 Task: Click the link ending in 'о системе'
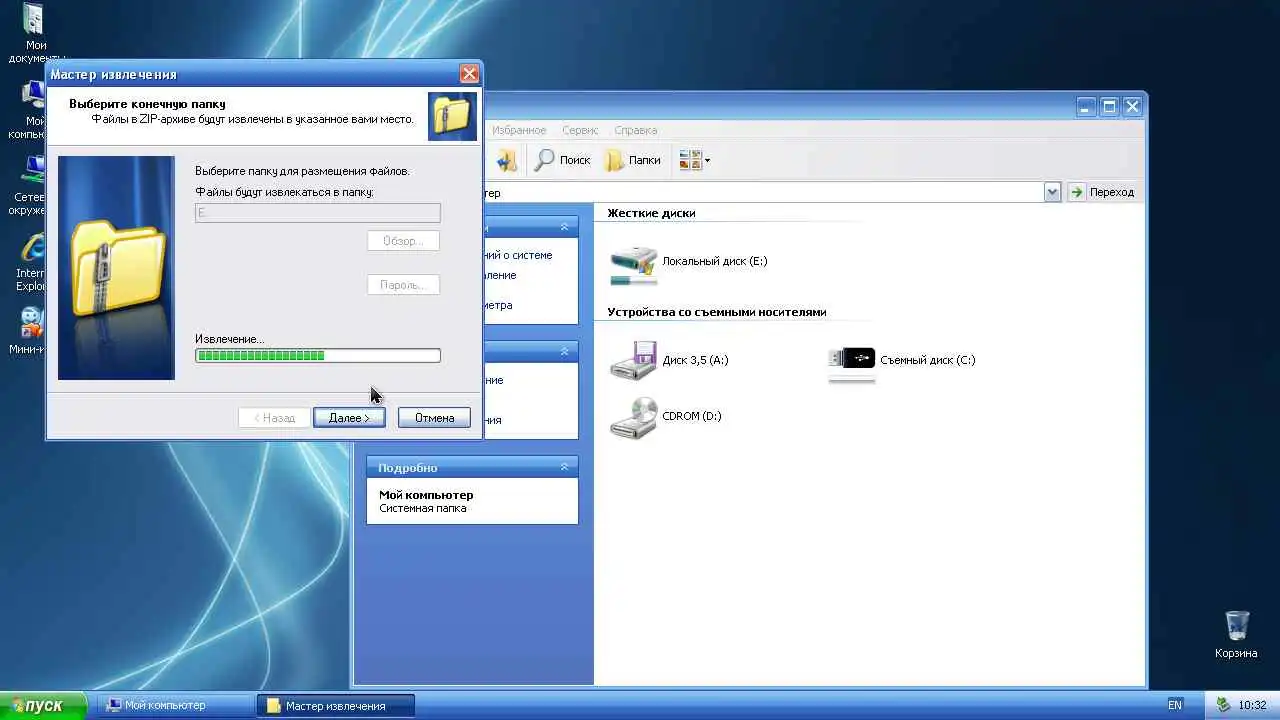click(517, 255)
